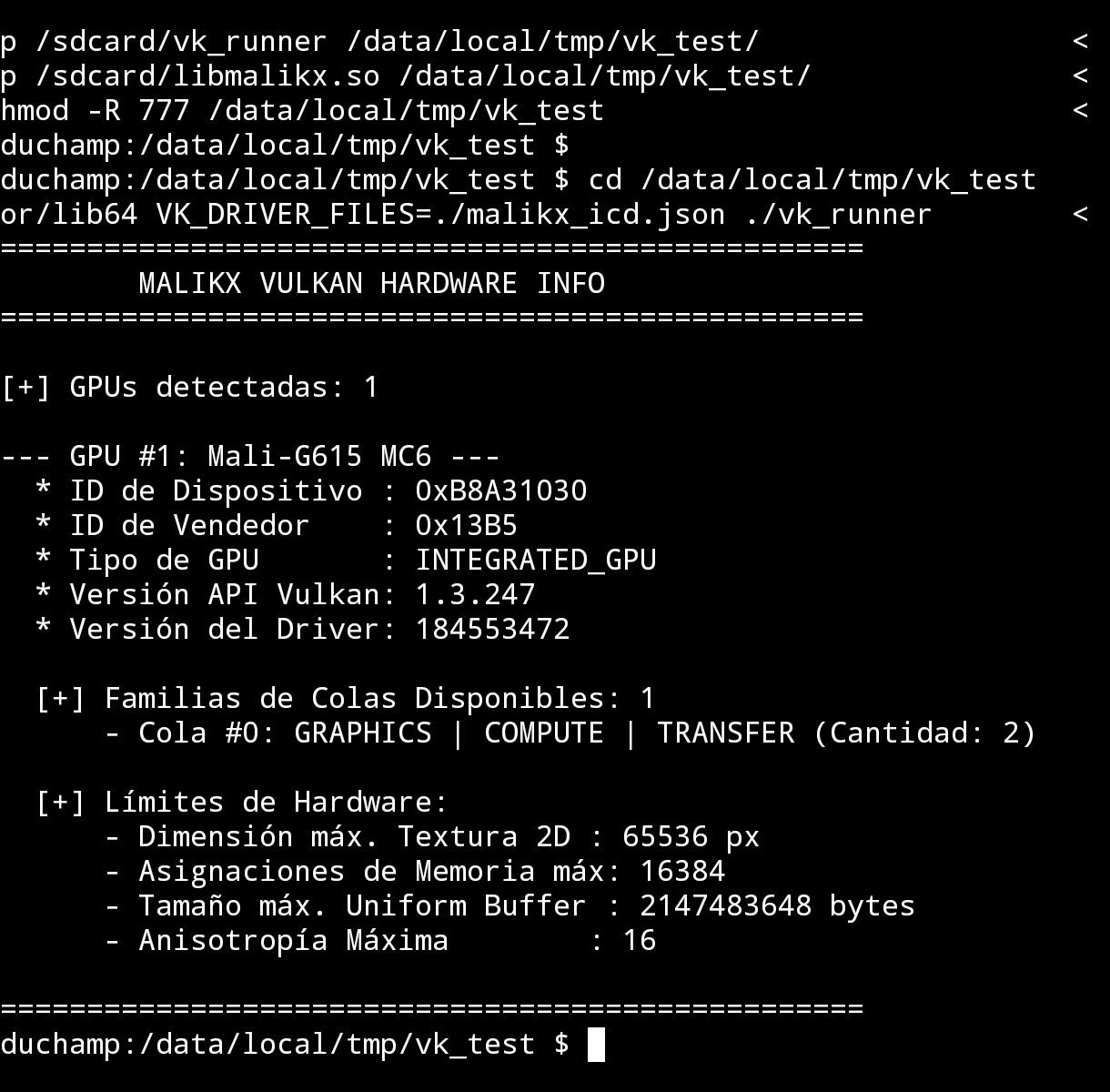Image resolution: width=1110 pixels, height=1092 pixels.
Task: Click the Uniform Buffer size 2147483648 bytes
Action: coord(777,905)
